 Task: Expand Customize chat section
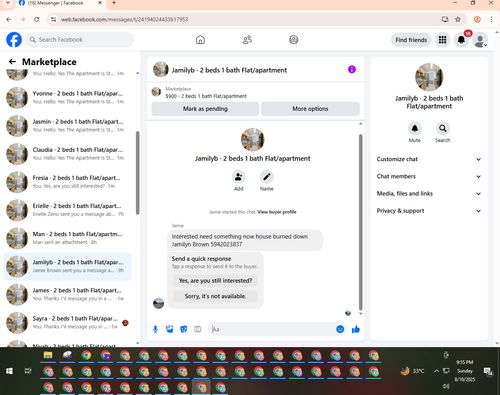[429, 159]
